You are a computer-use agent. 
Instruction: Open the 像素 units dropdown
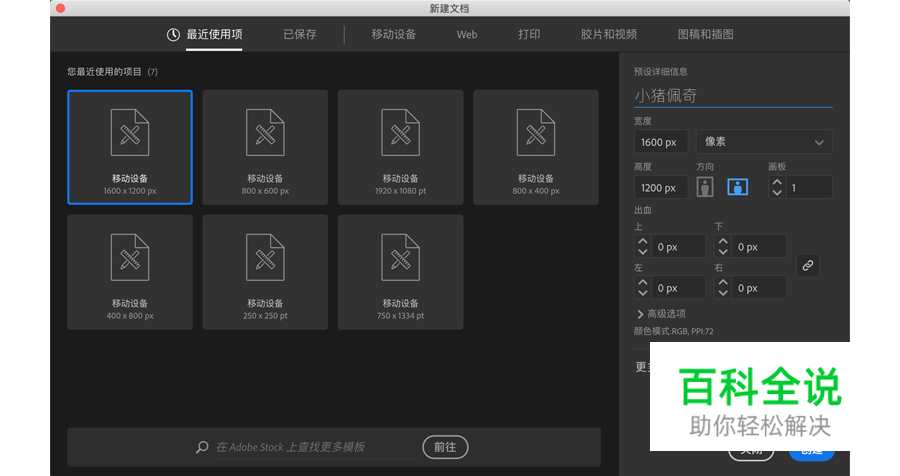click(764, 142)
